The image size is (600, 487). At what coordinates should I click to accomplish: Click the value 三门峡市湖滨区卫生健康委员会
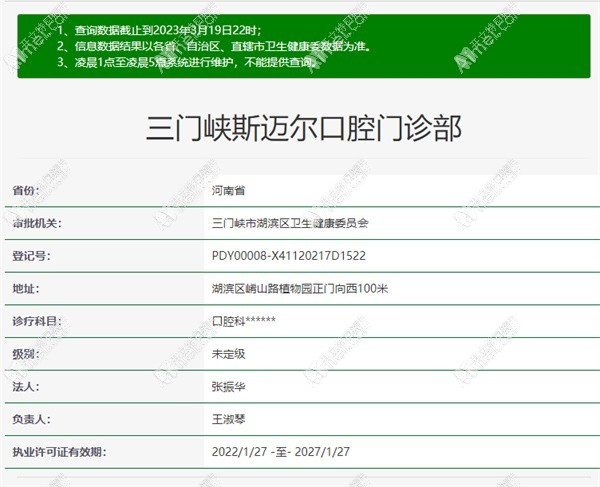290,223
